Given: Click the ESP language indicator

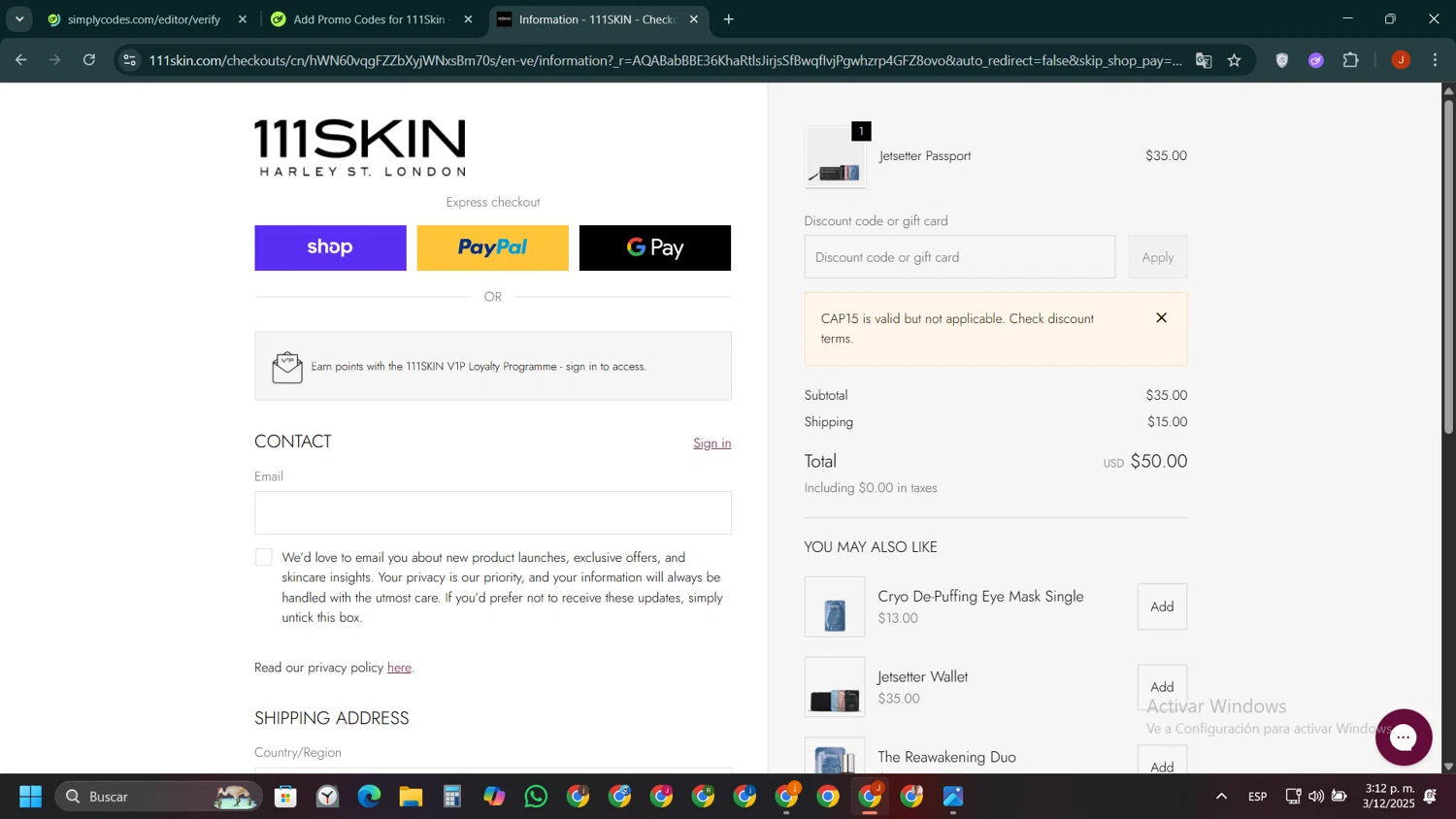Looking at the screenshot, I should 1257,797.
